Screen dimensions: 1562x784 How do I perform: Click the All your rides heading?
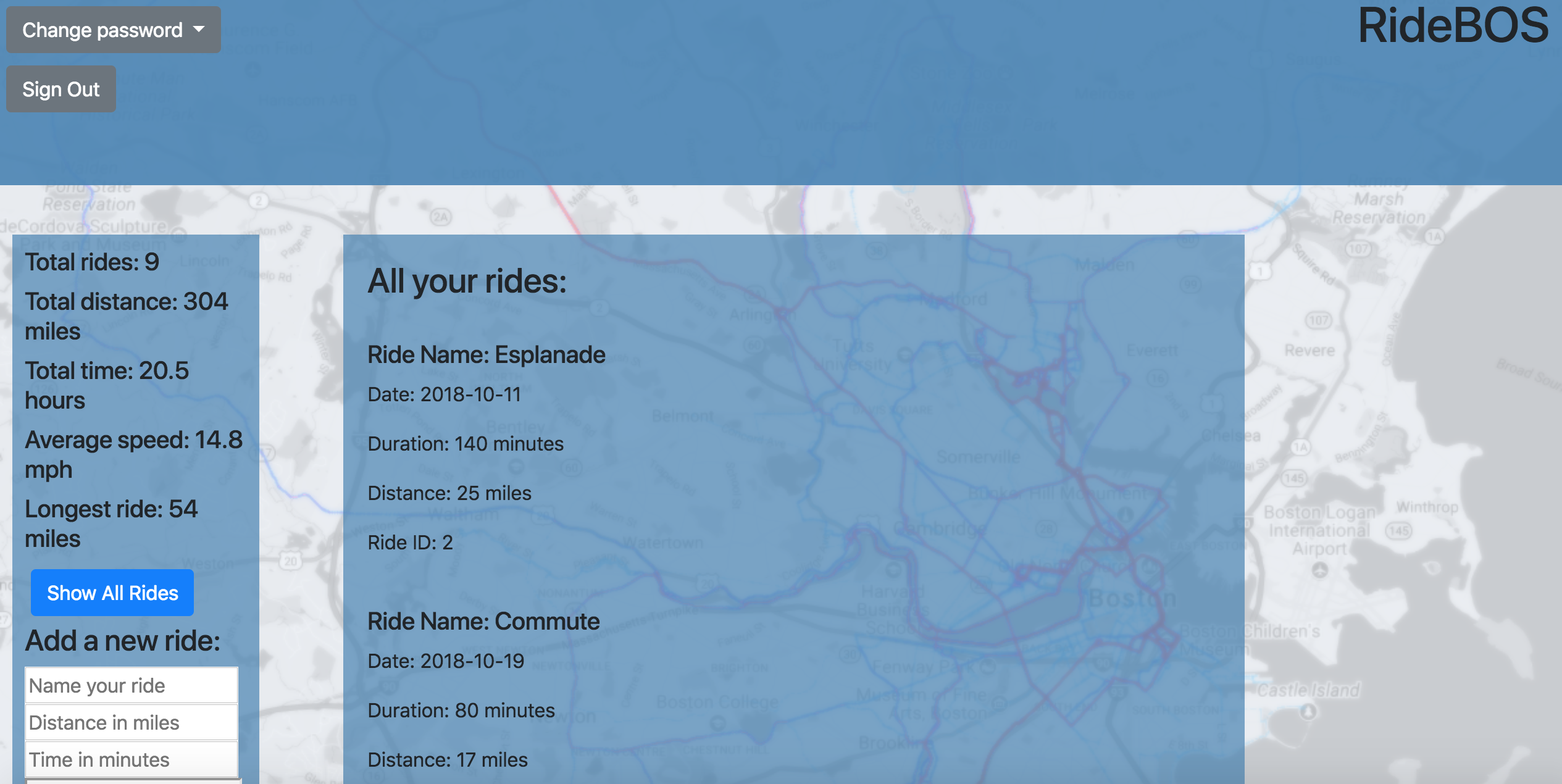[x=467, y=281]
